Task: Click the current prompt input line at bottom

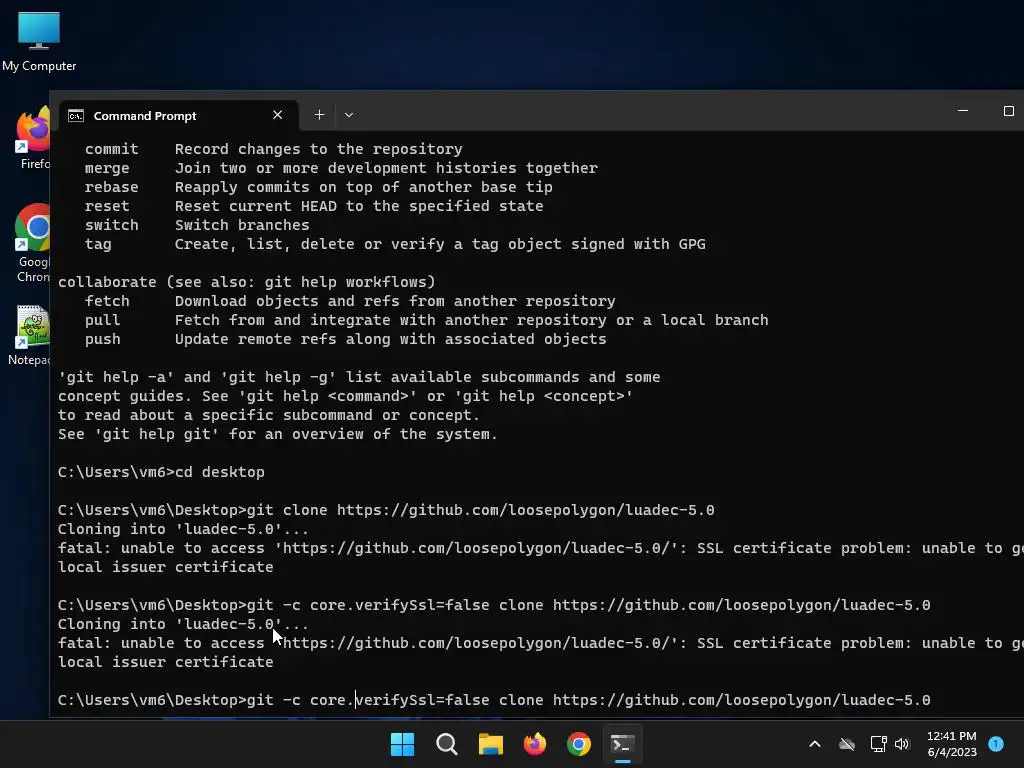Action: point(494,700)
